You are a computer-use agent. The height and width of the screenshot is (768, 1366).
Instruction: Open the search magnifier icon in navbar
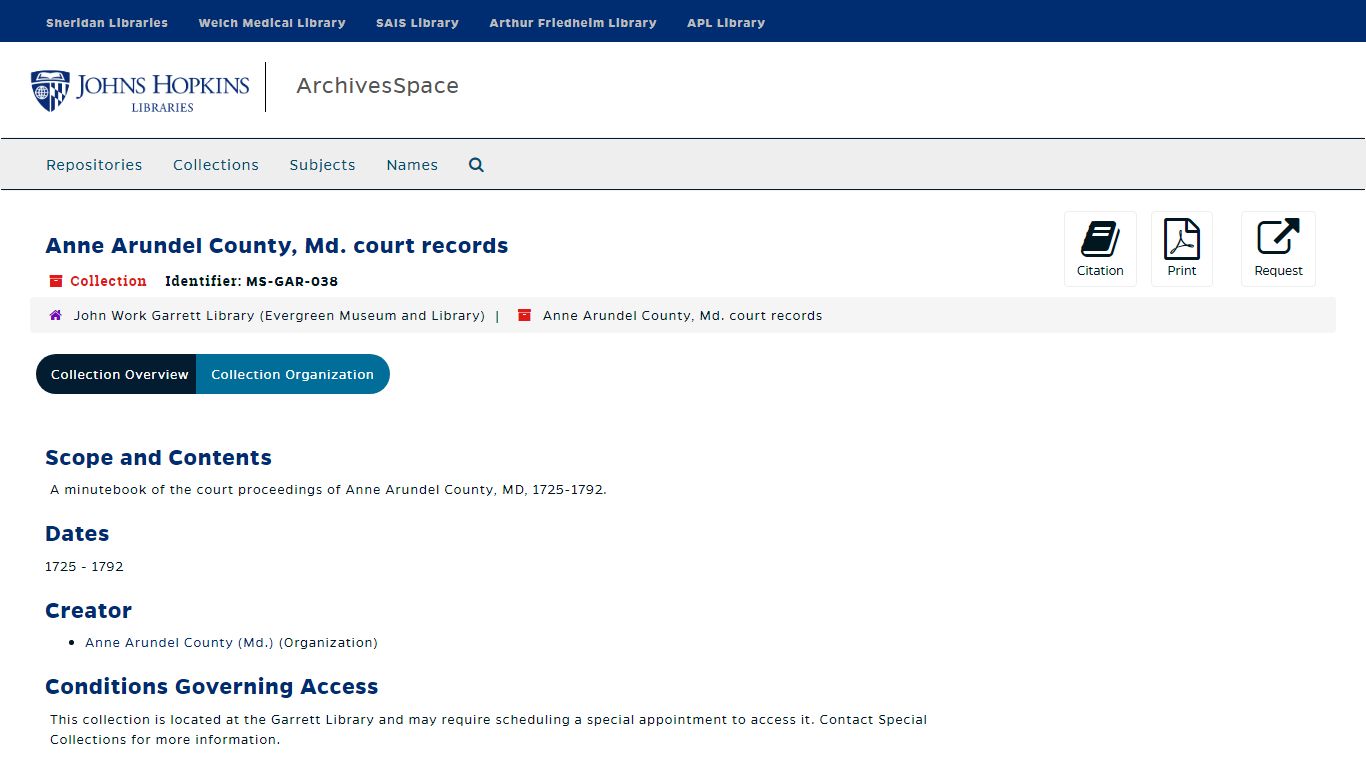click(476, 165)
